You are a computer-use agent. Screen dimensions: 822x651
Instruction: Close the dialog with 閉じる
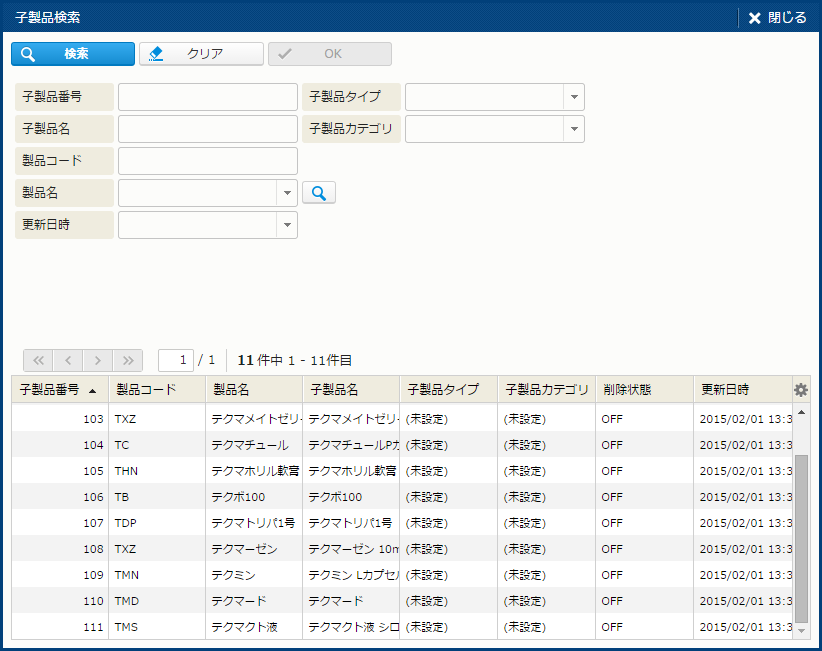click(x=777, y=18)
